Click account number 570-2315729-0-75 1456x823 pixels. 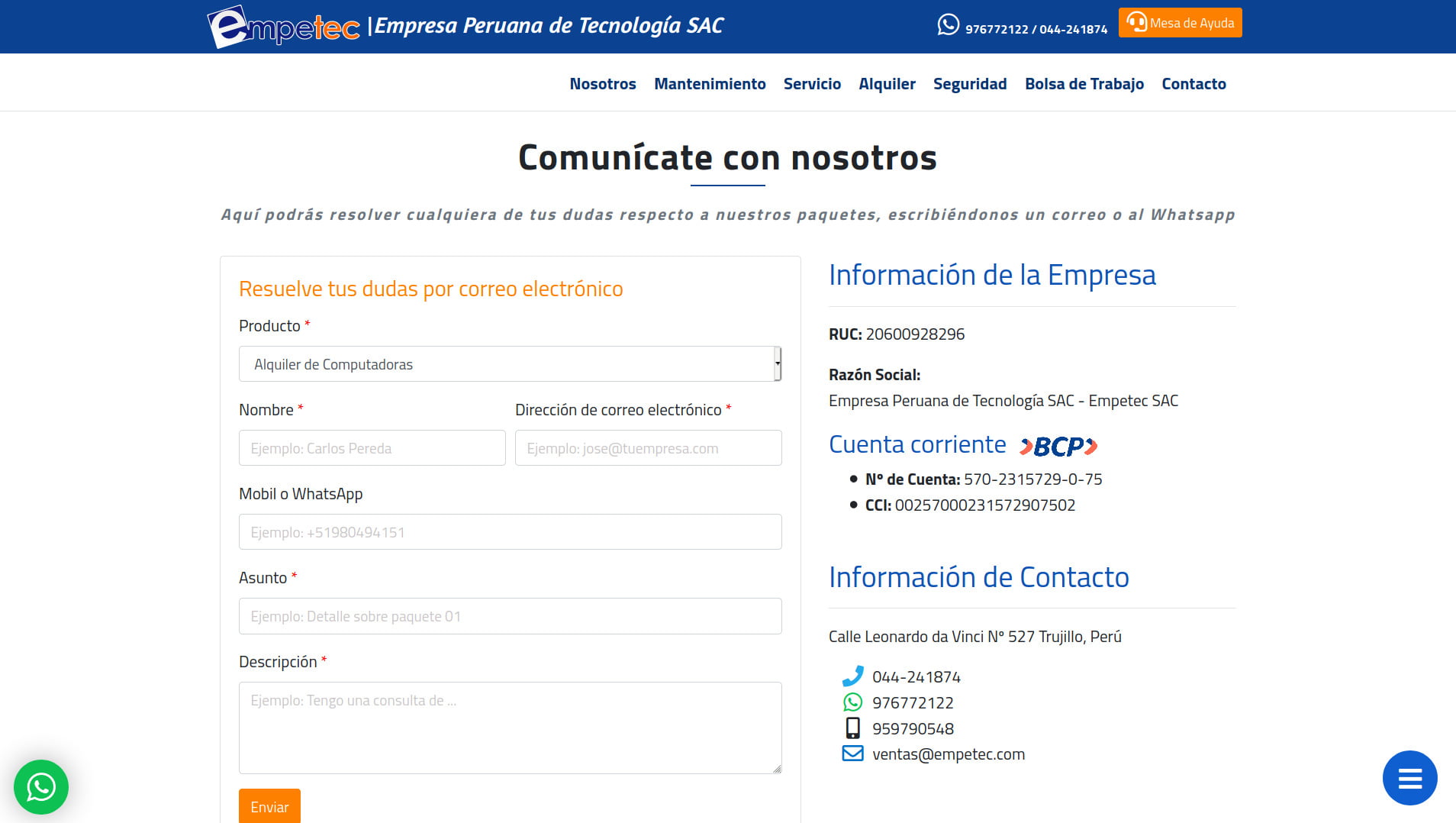(x=1033, y=479)
